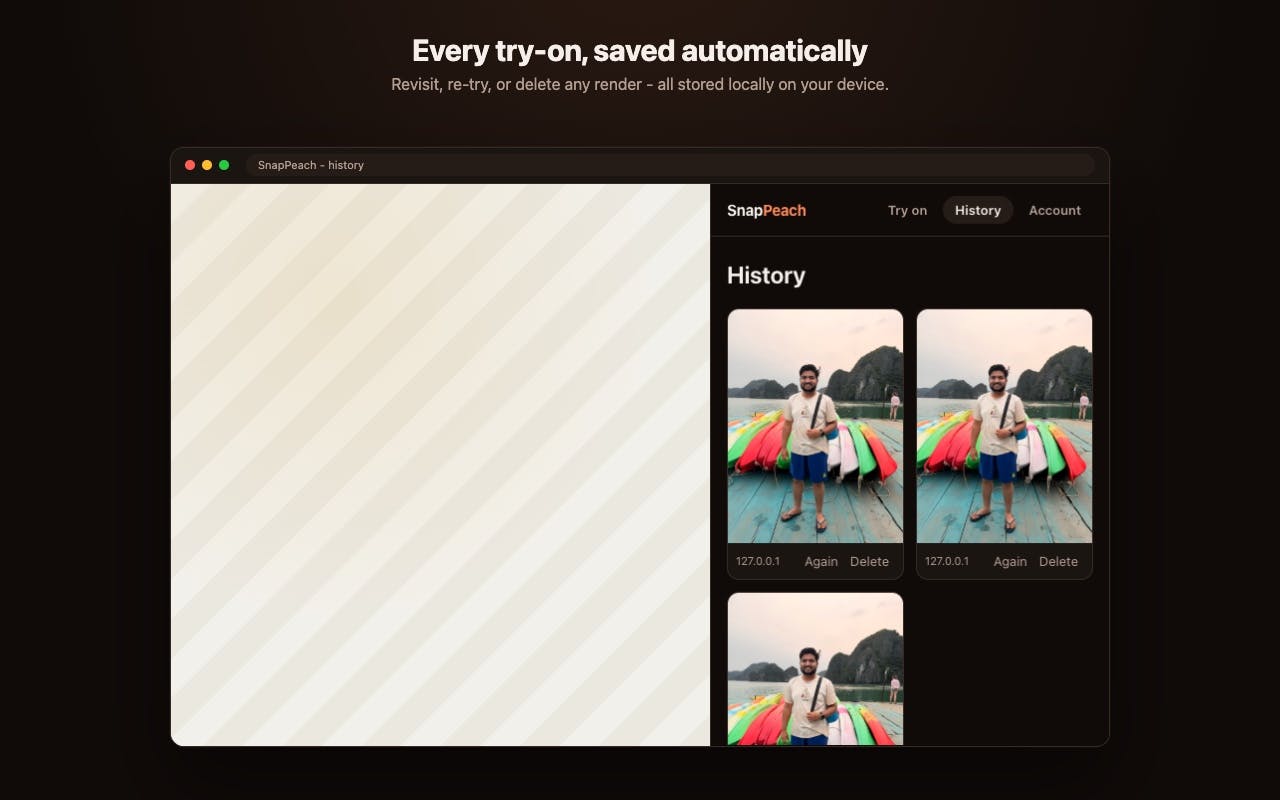The image size is (1280, 800).
Task: Click the "Every try-on, saved automatically" headline
Action: pyautogui.click(x=640, y=50)
